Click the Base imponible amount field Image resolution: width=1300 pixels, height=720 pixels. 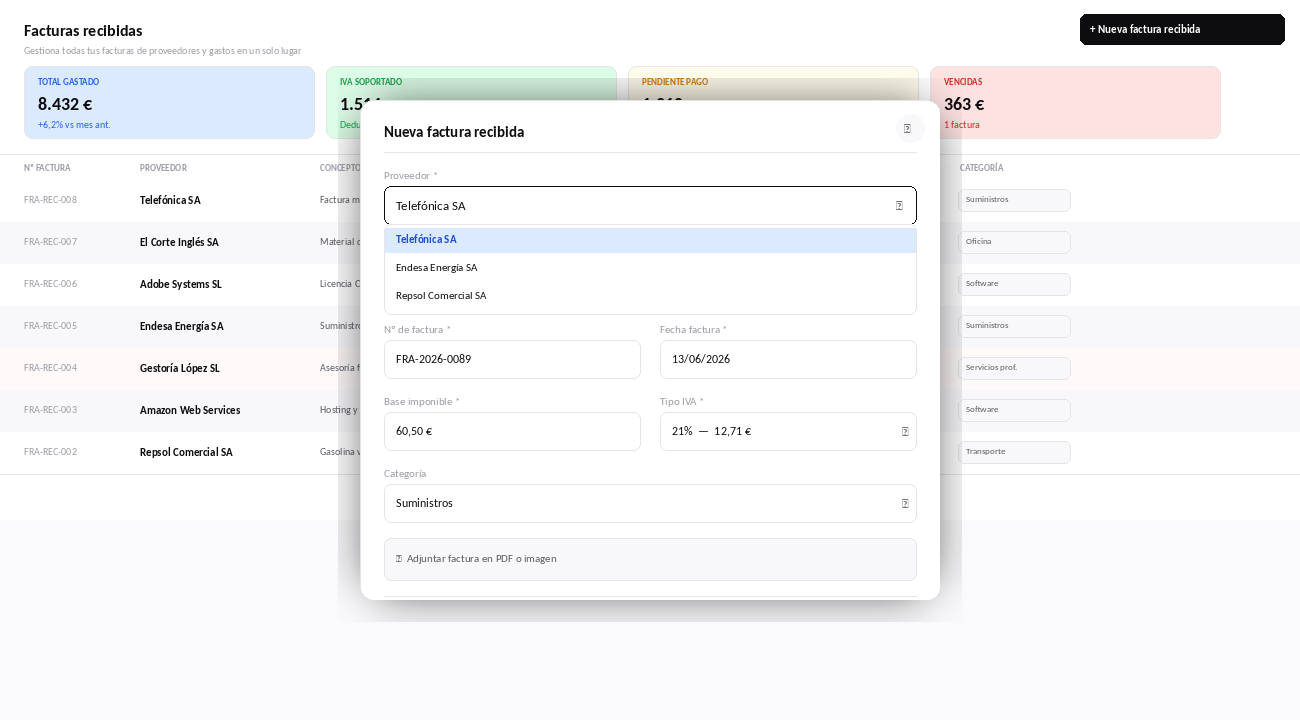tap(512, 432)
